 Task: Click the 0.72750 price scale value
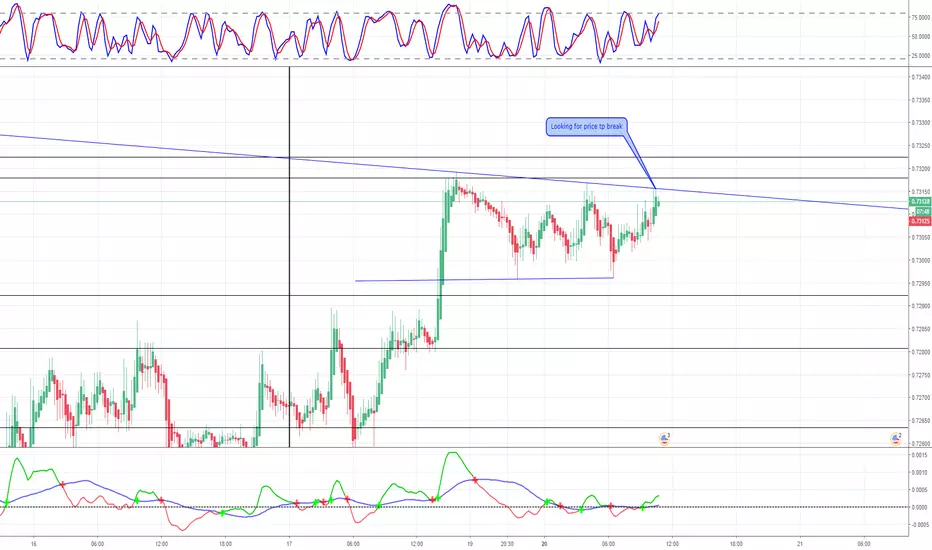(921, 375)
